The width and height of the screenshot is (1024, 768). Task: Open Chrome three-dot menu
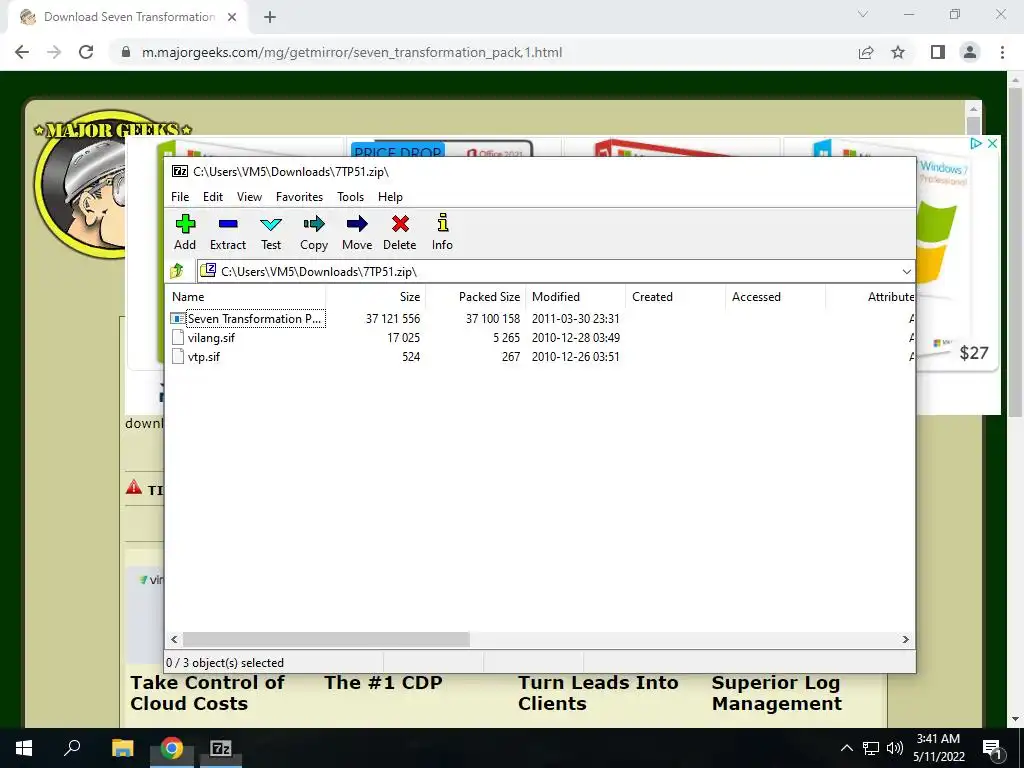pyautogui.click(x=1002, y=52)
